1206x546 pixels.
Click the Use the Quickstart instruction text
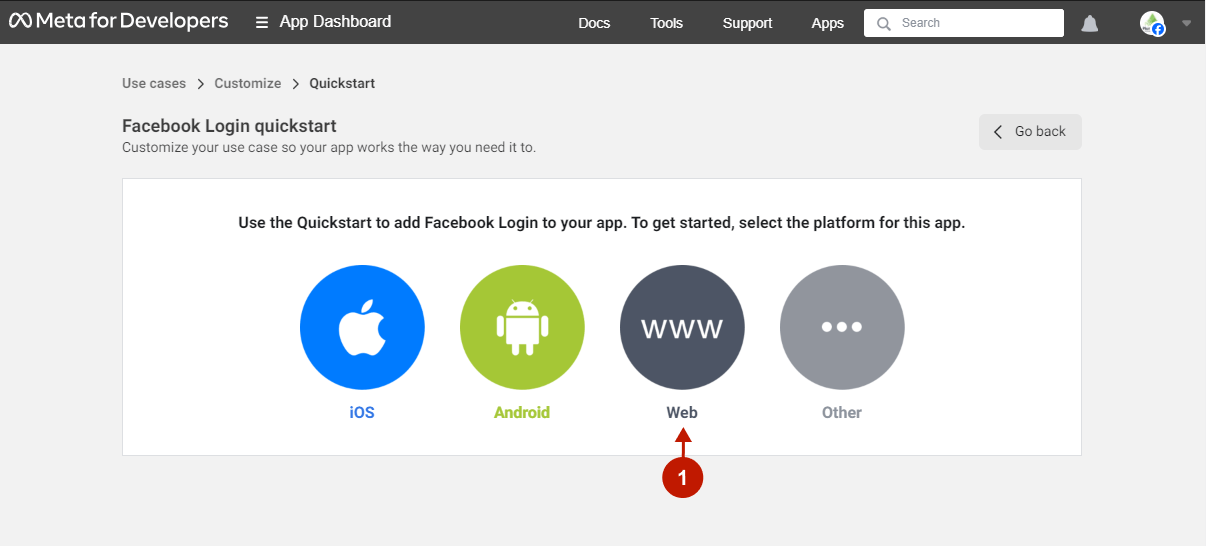click(x=602, y=223)
